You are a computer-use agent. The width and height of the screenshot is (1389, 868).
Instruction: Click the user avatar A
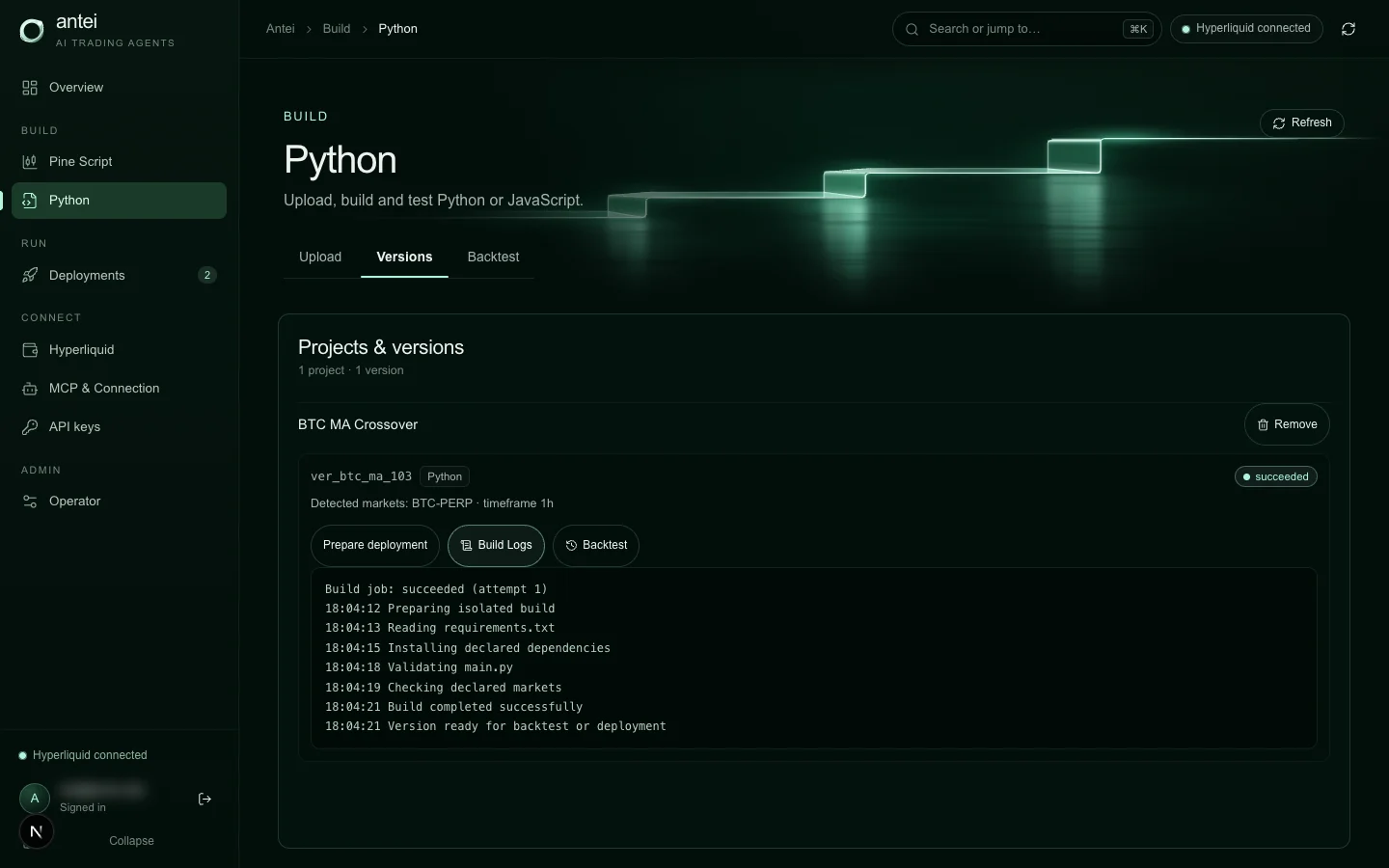(x=35, y=799)
